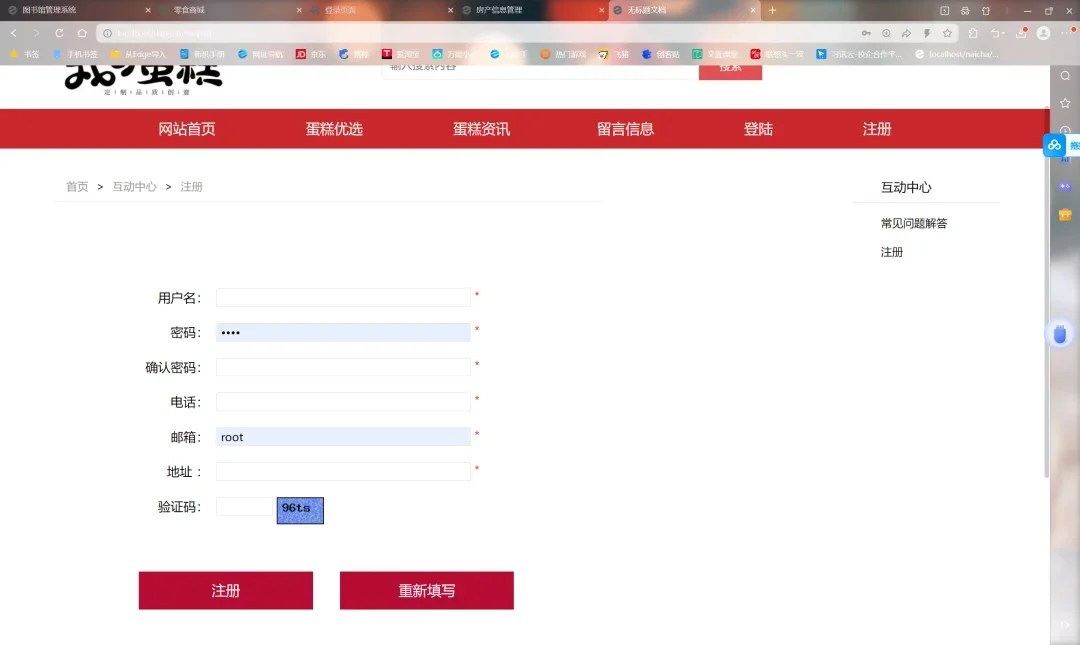
Task: Click the bookmark star in the address bar
Action: pos(947,33)
